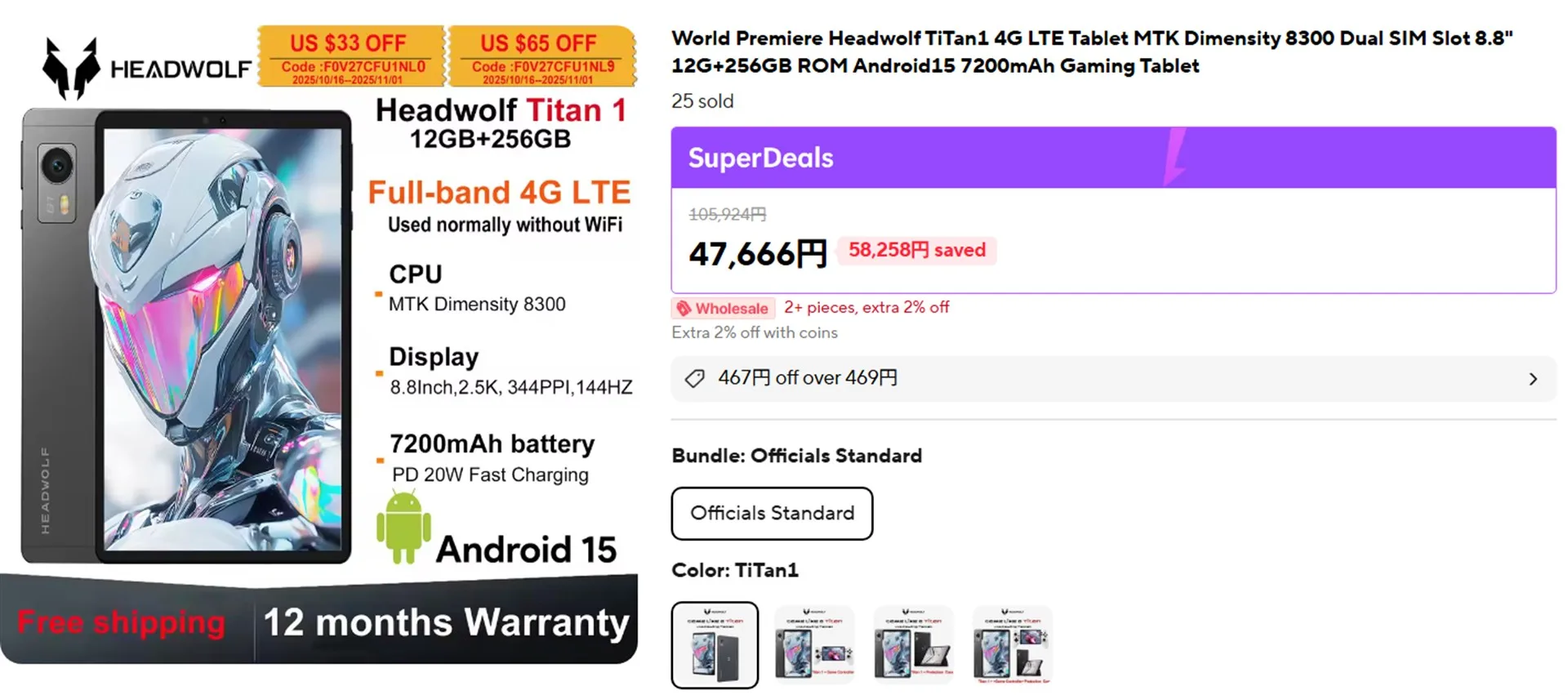Click the Headwolf wolf logo icon
Image resolution: width=1568 pixels, height=695 pixels.
tap(71, 68)
